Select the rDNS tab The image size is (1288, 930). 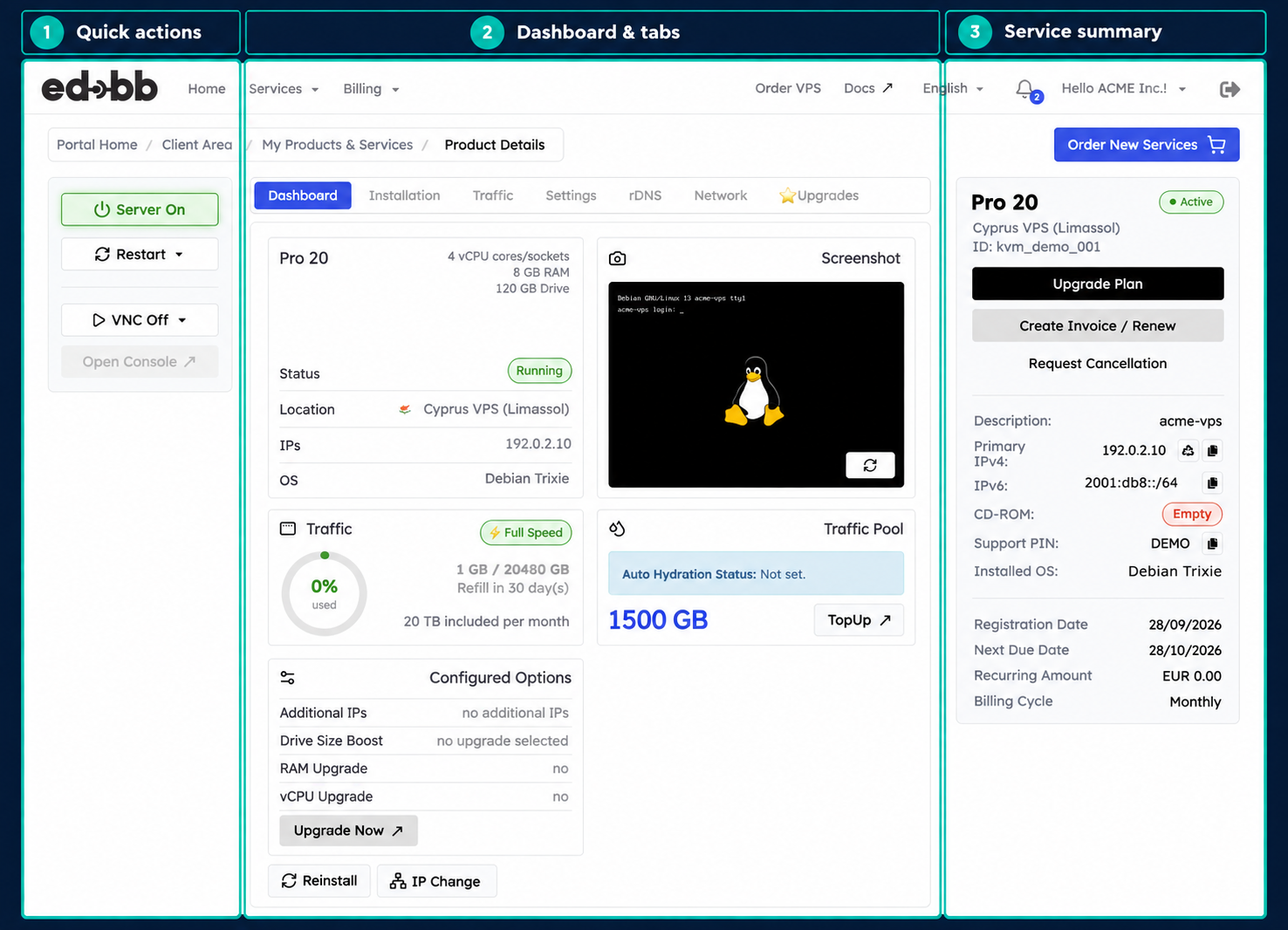coord(645,195)
